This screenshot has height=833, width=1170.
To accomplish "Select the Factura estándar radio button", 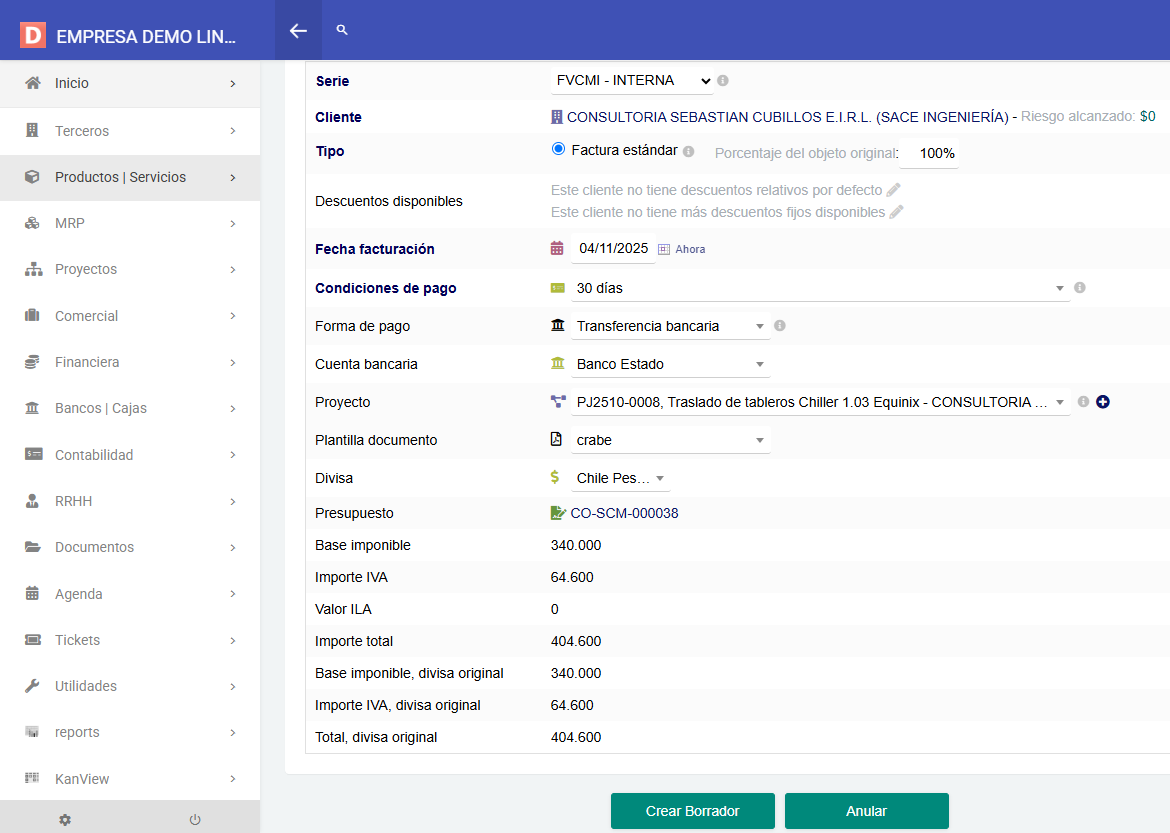I will (x=559, y=150).
